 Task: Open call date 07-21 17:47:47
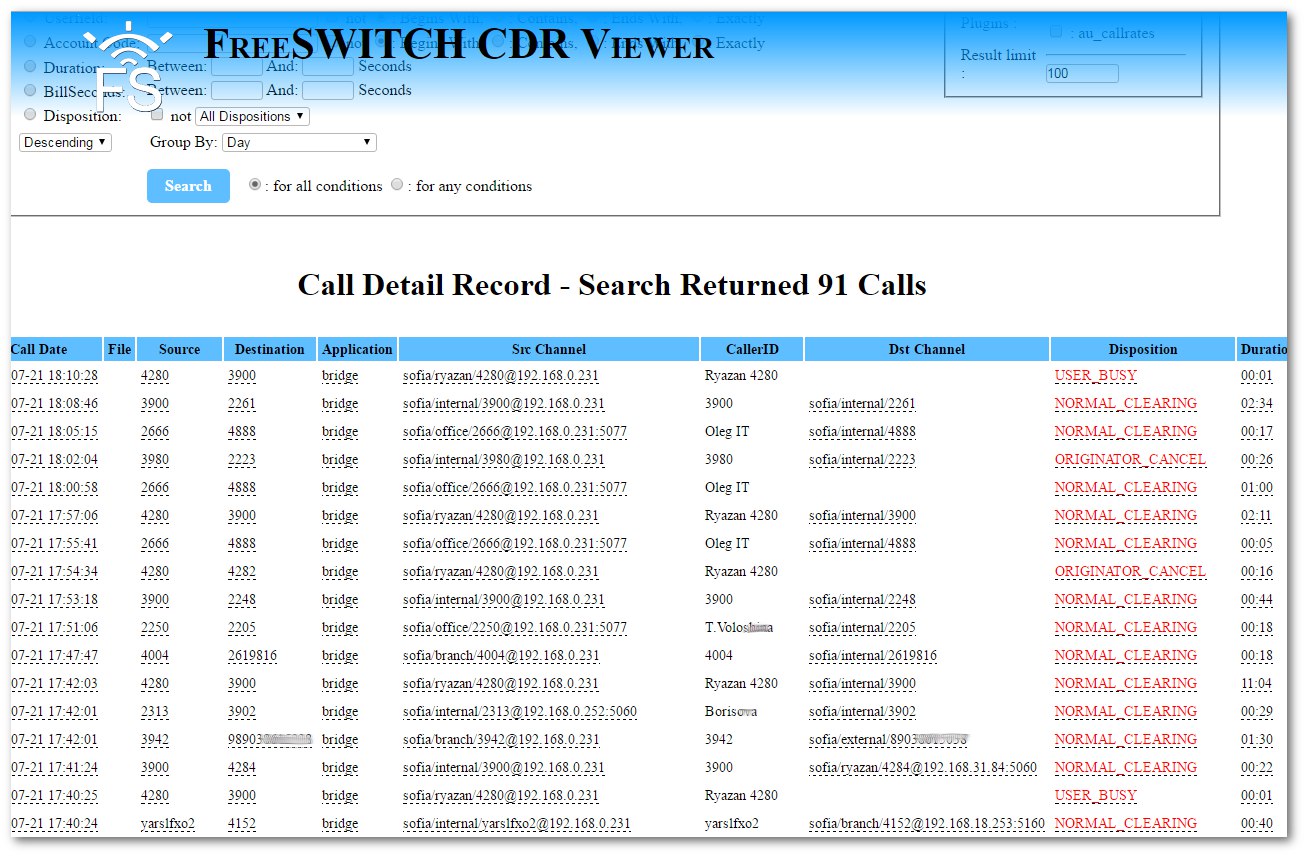pos(54,656)
